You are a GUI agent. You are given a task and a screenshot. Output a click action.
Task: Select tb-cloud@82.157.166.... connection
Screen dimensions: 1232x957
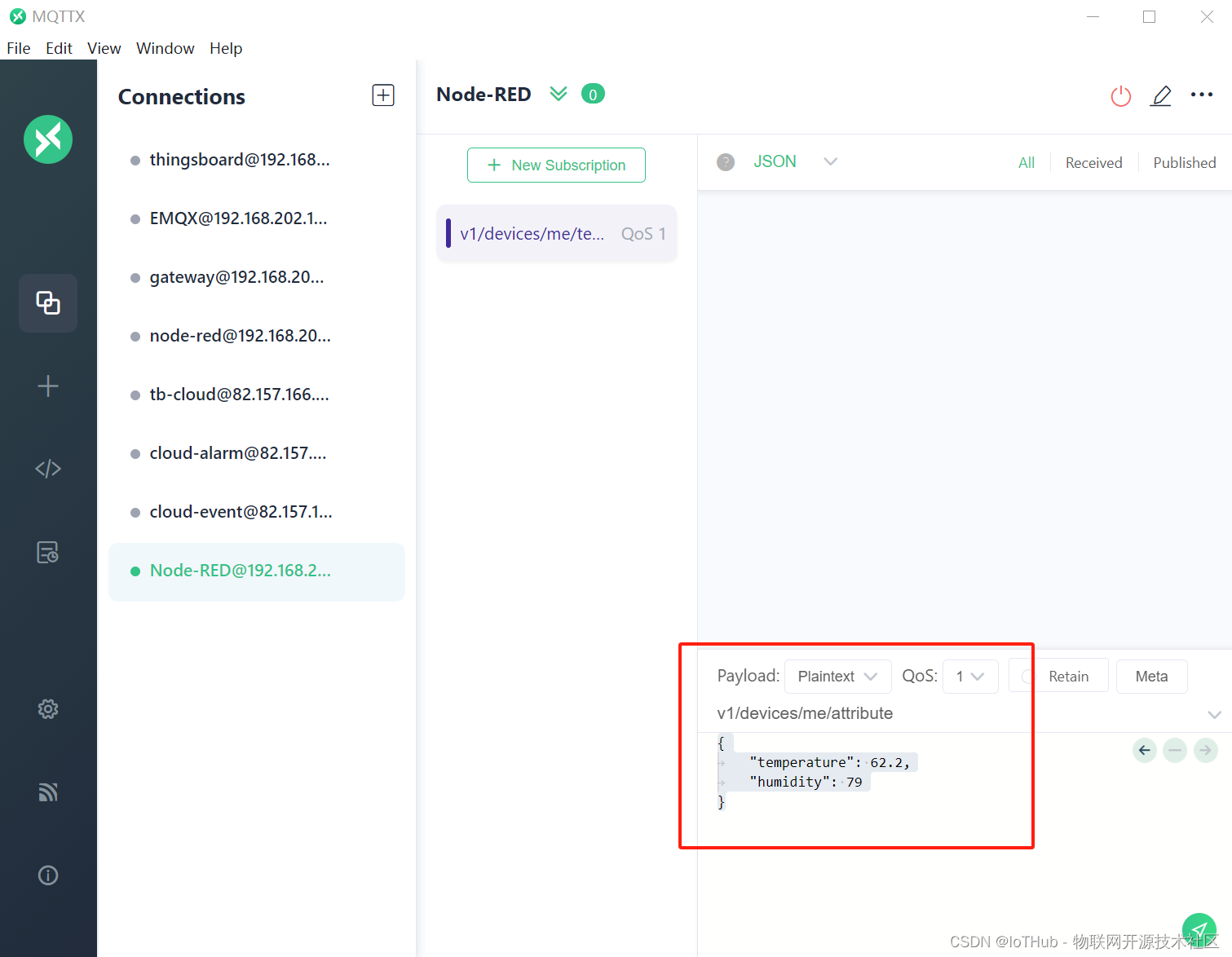pyautogui.click(x=257, y=395)
